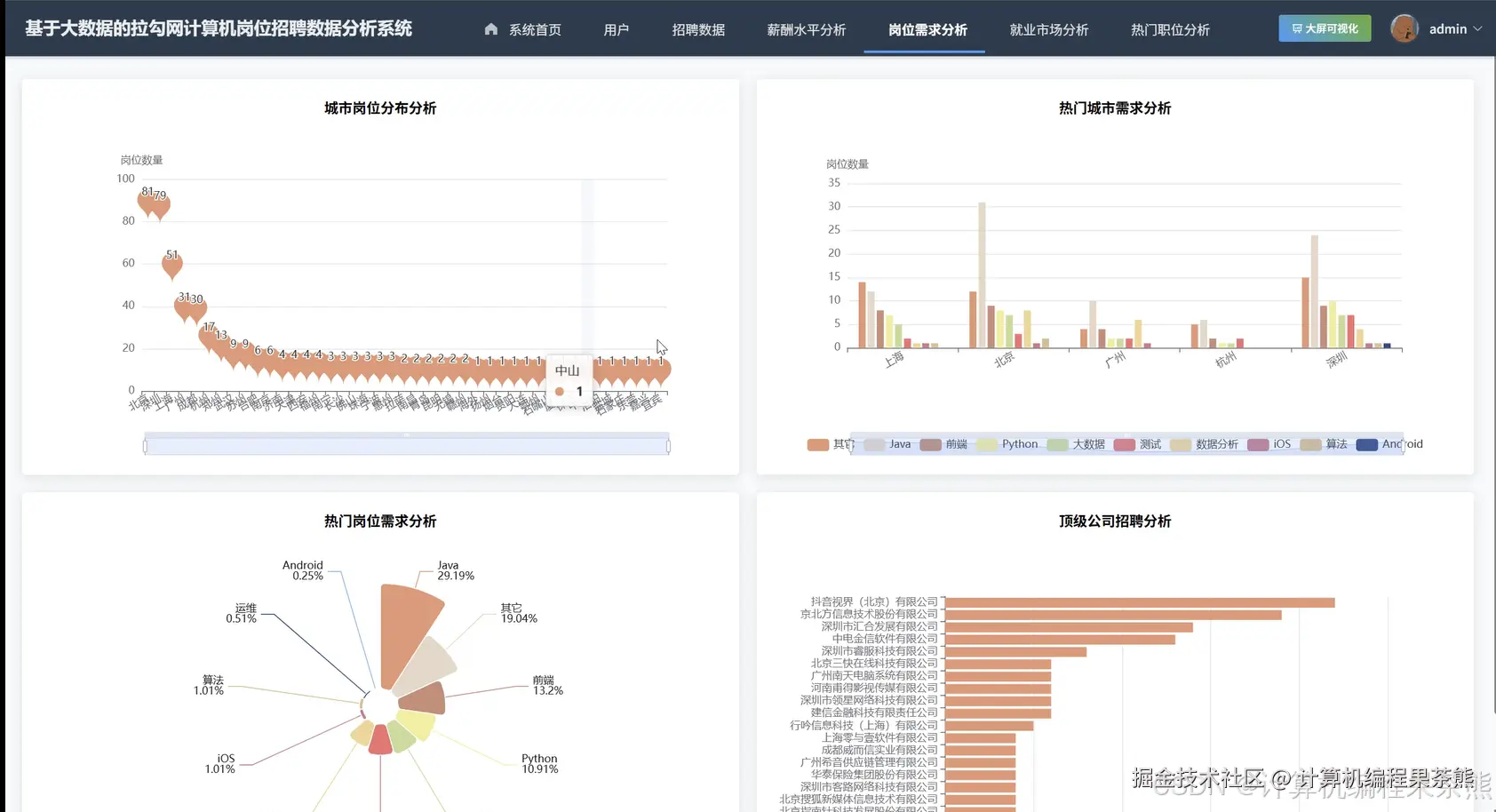Click the admin profile avatar
The width and height of the screenshot is (1496, 812).
[x=1404, y=28]
